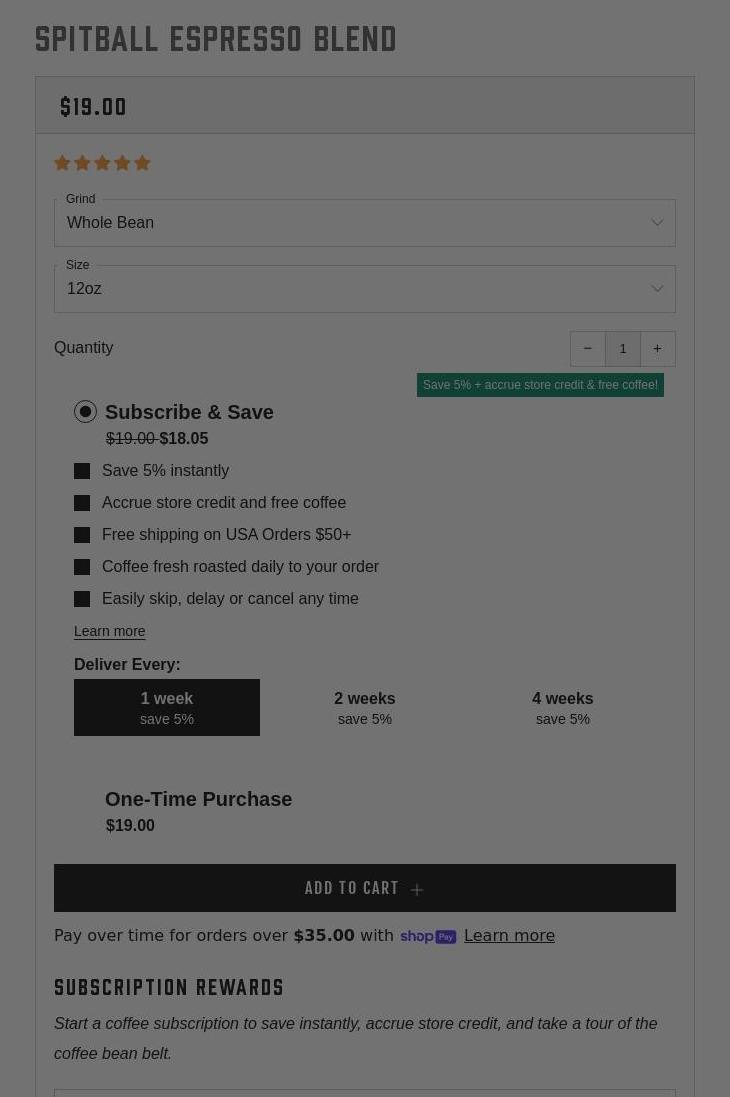Choose 4 weeks delivery frequency
The image size is (730, 1097).
click(x=562, y=707)
